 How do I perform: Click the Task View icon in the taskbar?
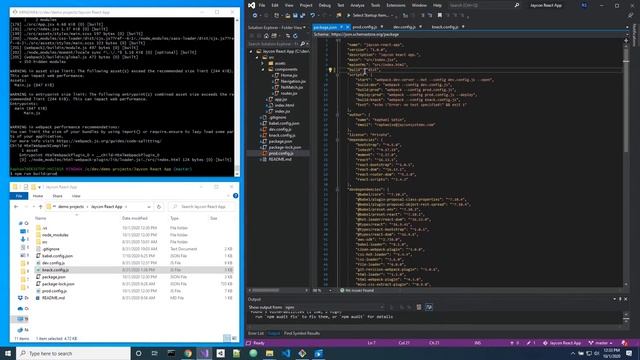155,353
